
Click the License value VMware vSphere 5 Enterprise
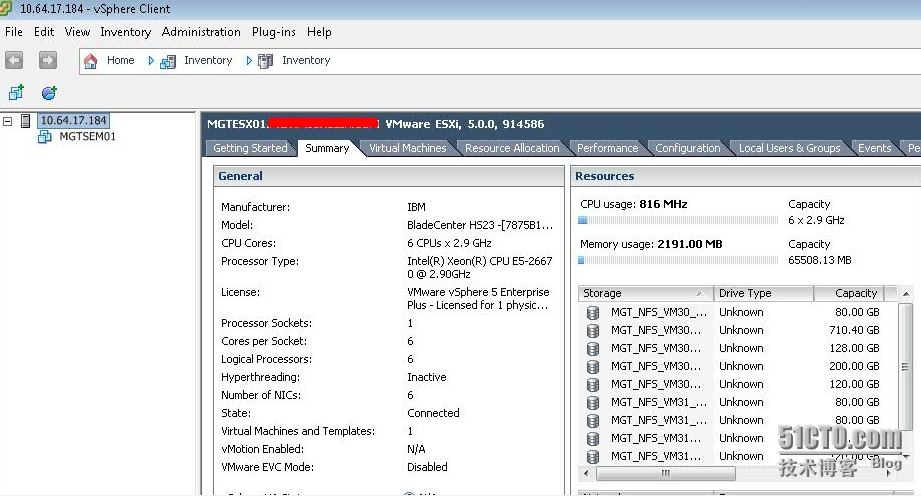click(x=478, y=299)
